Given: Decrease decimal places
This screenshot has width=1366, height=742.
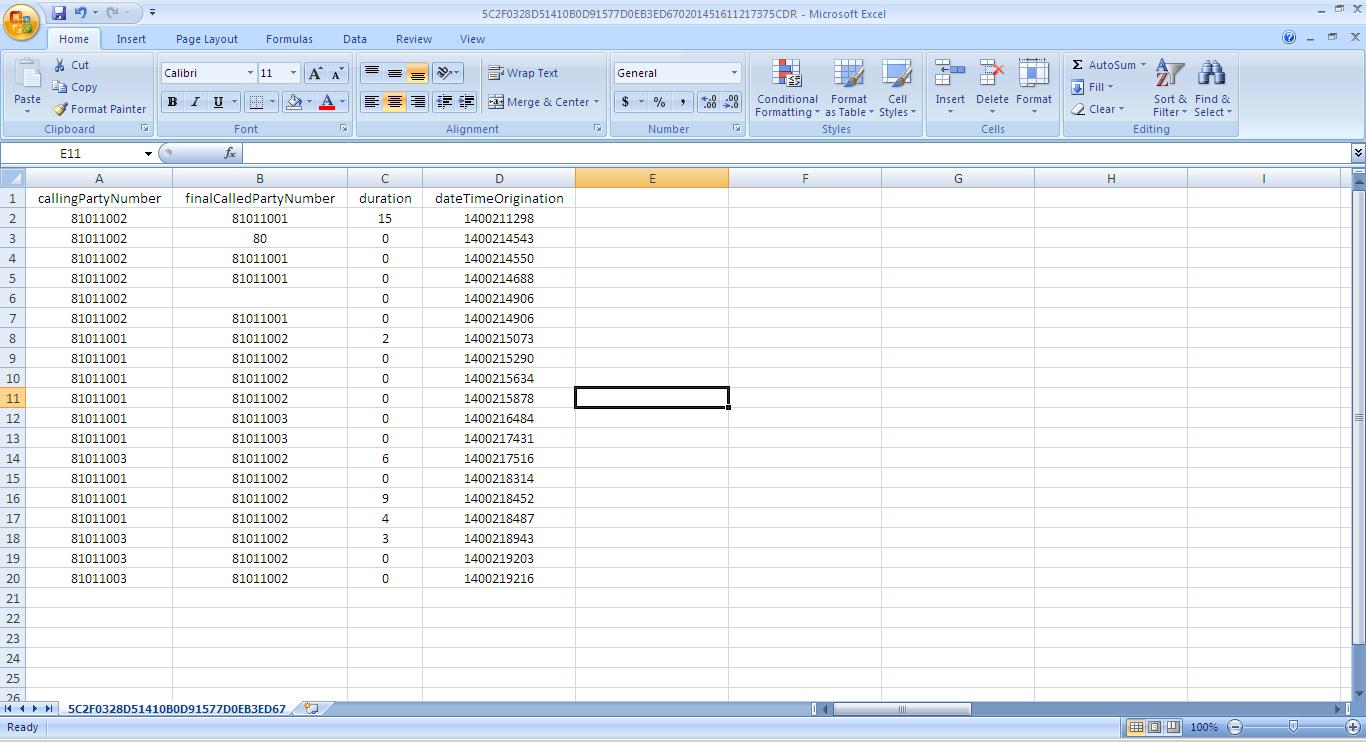Looking at the screenshot, I should point(731,102).
